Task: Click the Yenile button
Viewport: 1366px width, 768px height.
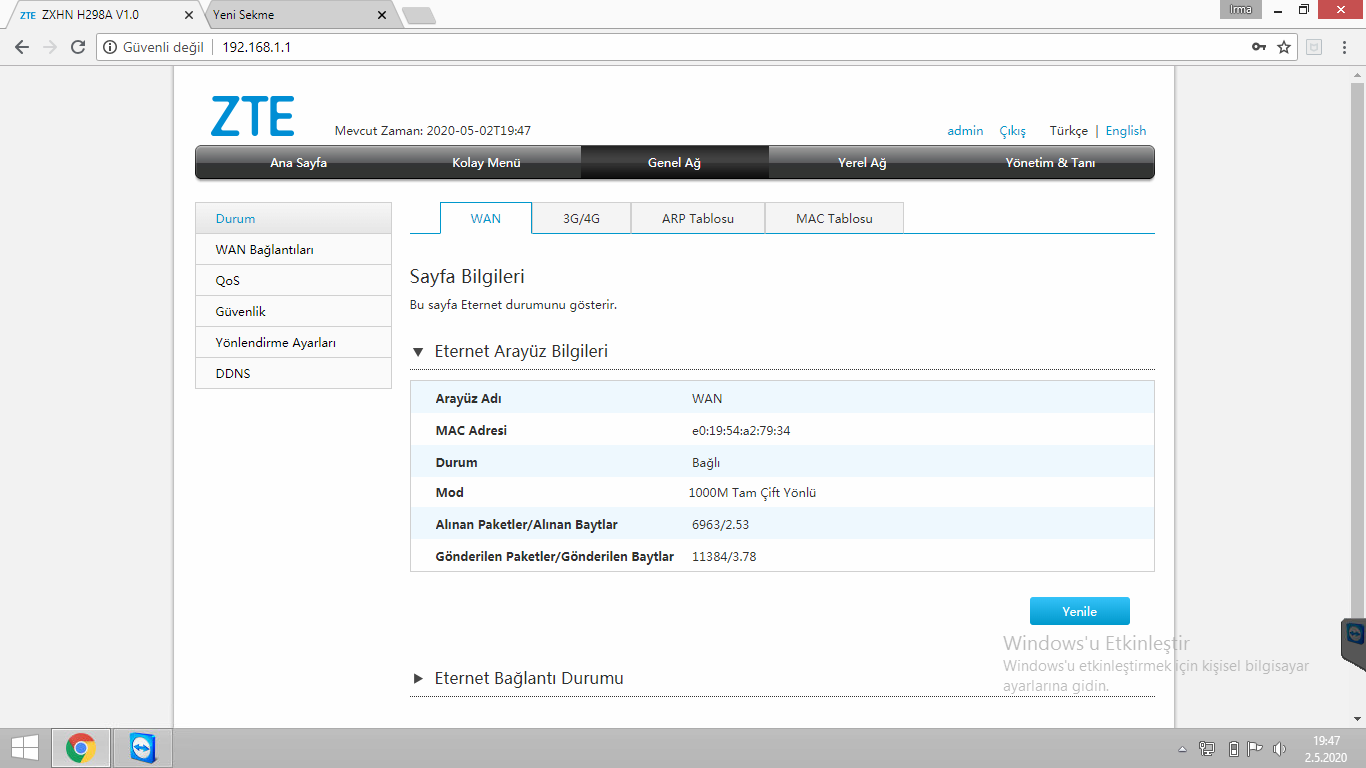Action: click(x=1080, y=611)
